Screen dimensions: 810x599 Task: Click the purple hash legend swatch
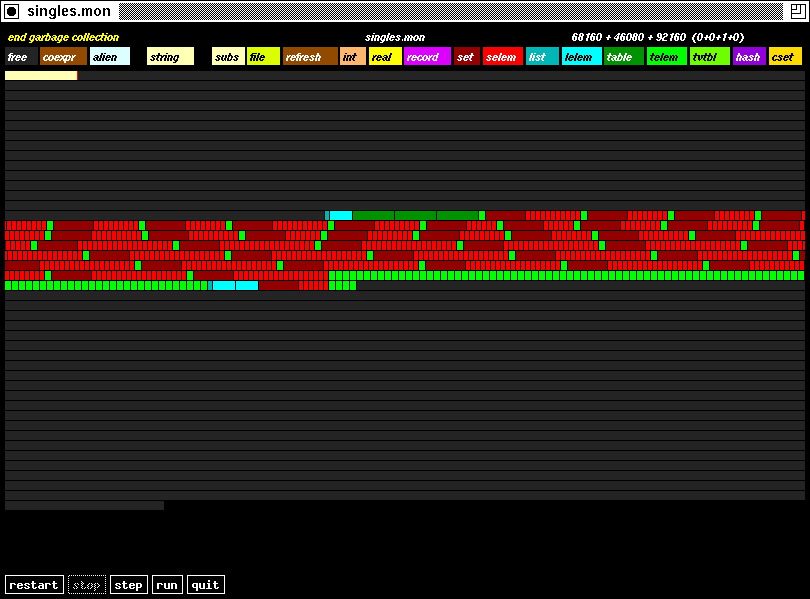click(x=749, y=57)
